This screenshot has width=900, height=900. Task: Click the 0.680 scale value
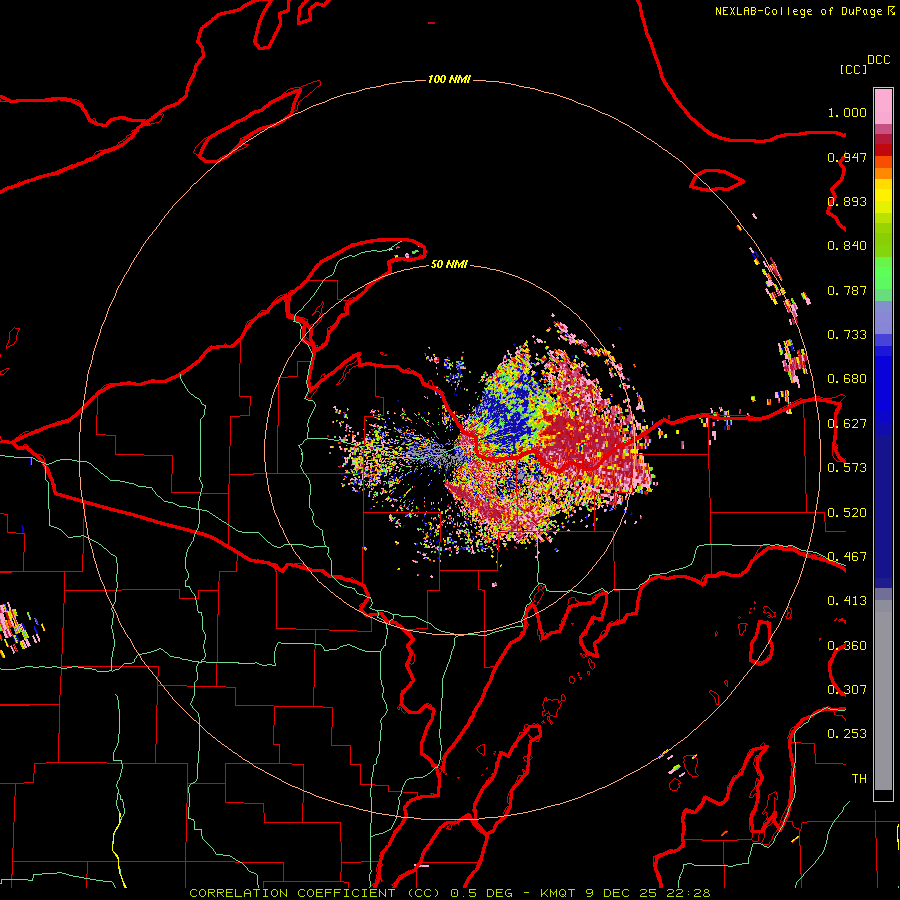pyautogui.click(x=847, y=379)
